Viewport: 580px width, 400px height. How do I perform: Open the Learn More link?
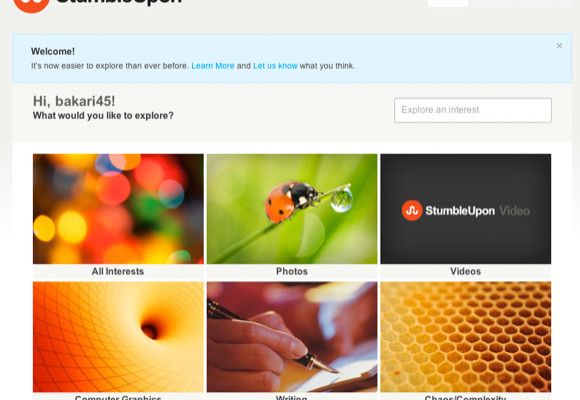[213, 66]
